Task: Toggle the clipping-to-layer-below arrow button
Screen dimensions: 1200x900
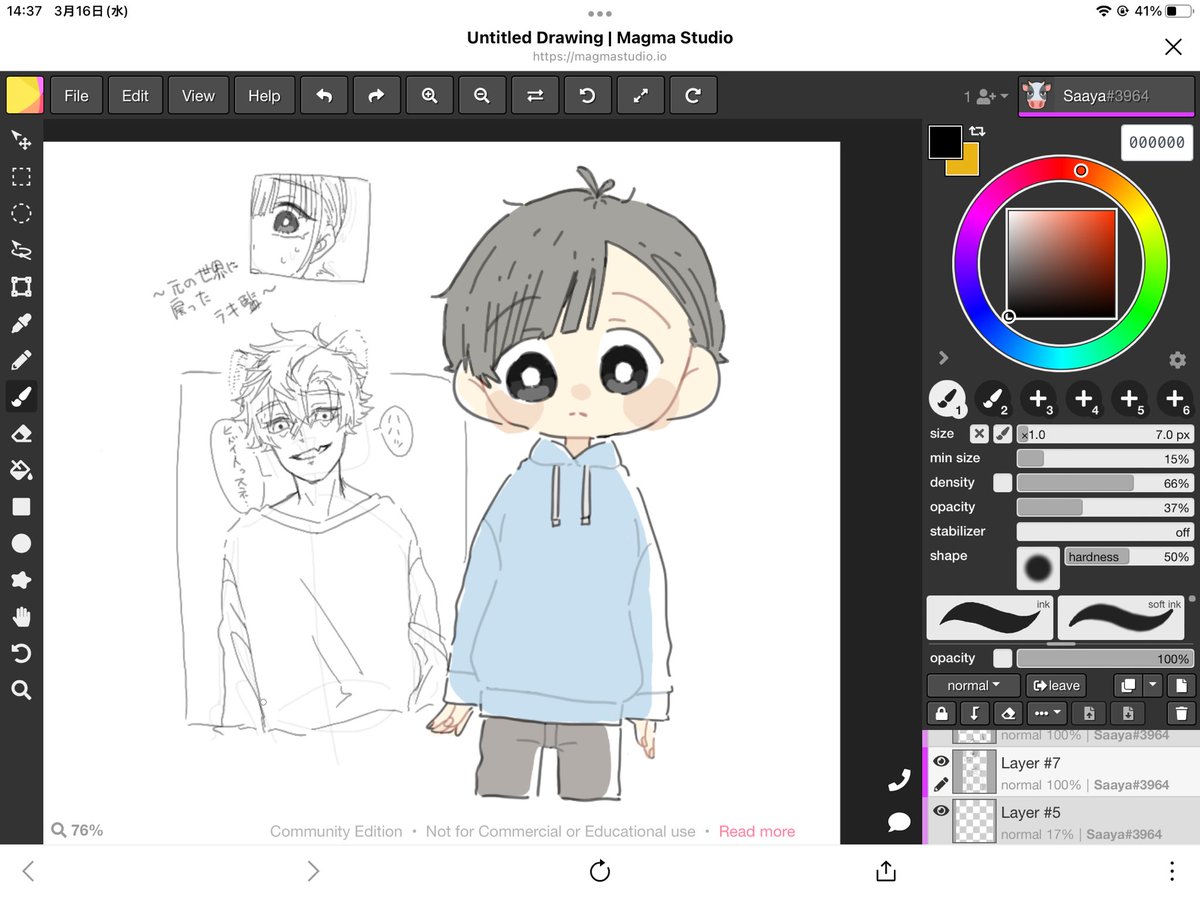Action: pos(974,713)
